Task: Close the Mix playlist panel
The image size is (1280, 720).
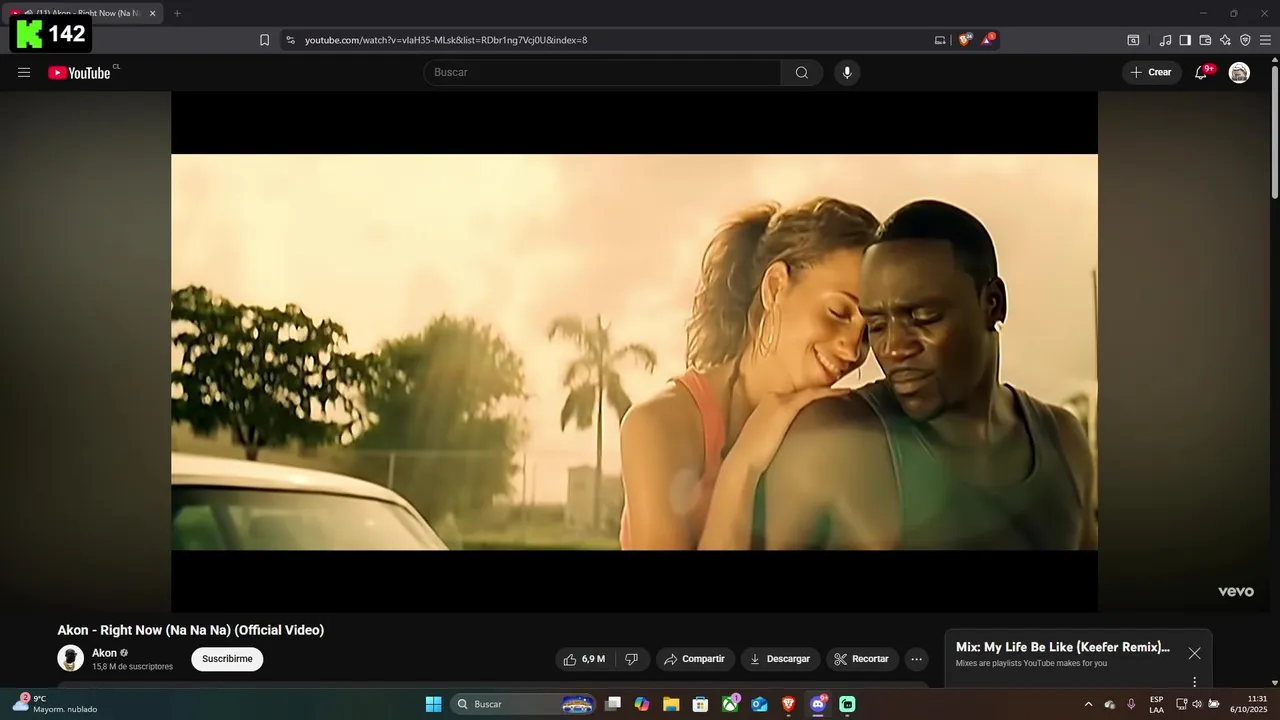Action: click(x=1194, y=653)
